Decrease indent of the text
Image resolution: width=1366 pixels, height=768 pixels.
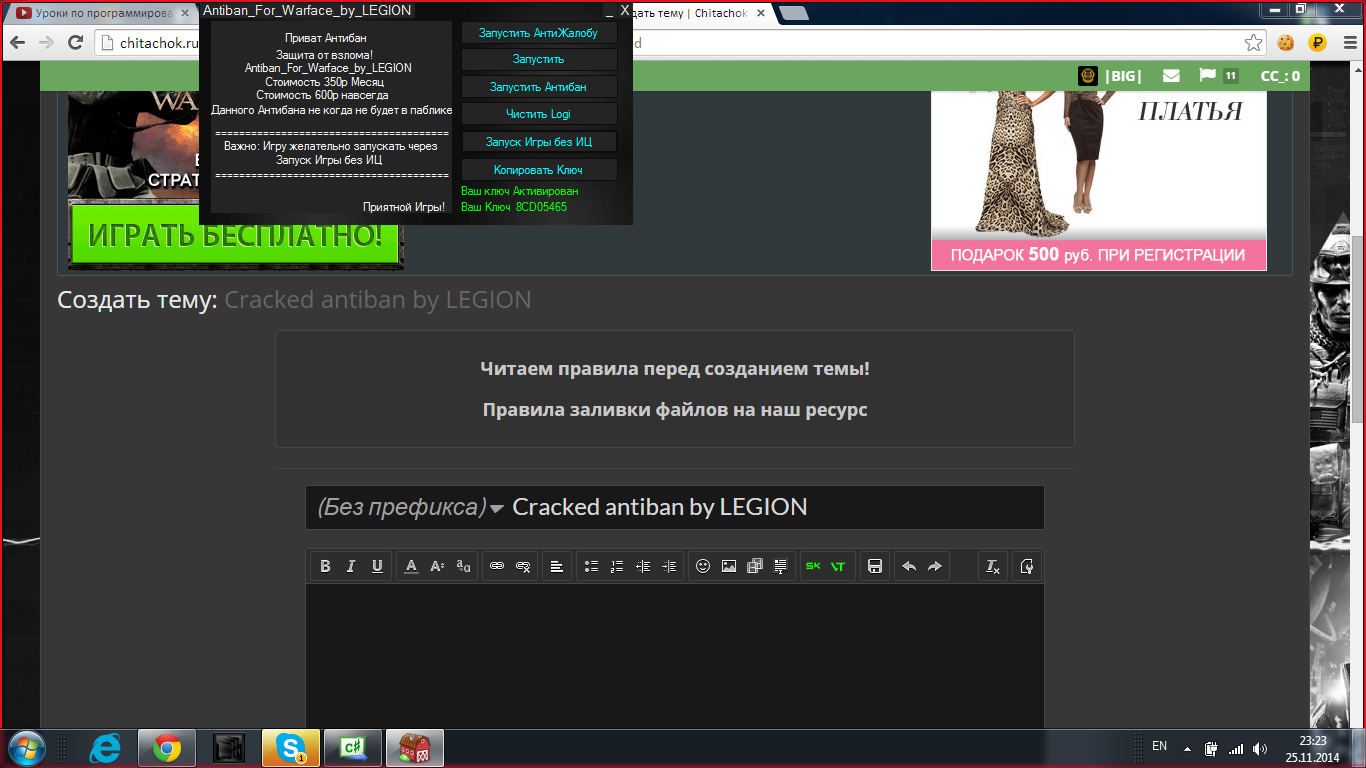[643, 566]
